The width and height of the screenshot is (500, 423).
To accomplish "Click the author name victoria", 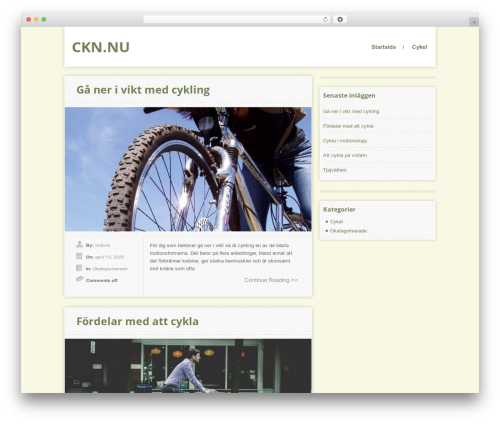I will (x=102, y=245).
